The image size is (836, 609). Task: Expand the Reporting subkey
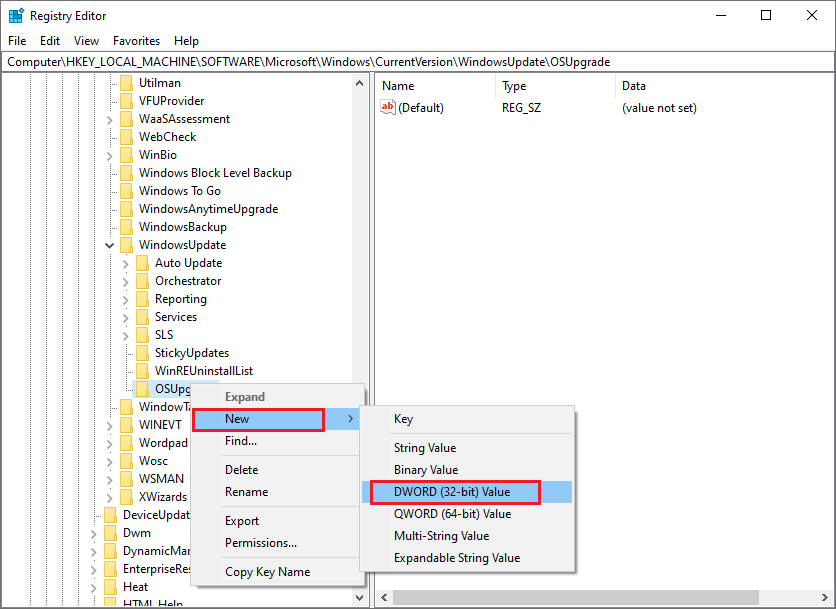[126, 300]
